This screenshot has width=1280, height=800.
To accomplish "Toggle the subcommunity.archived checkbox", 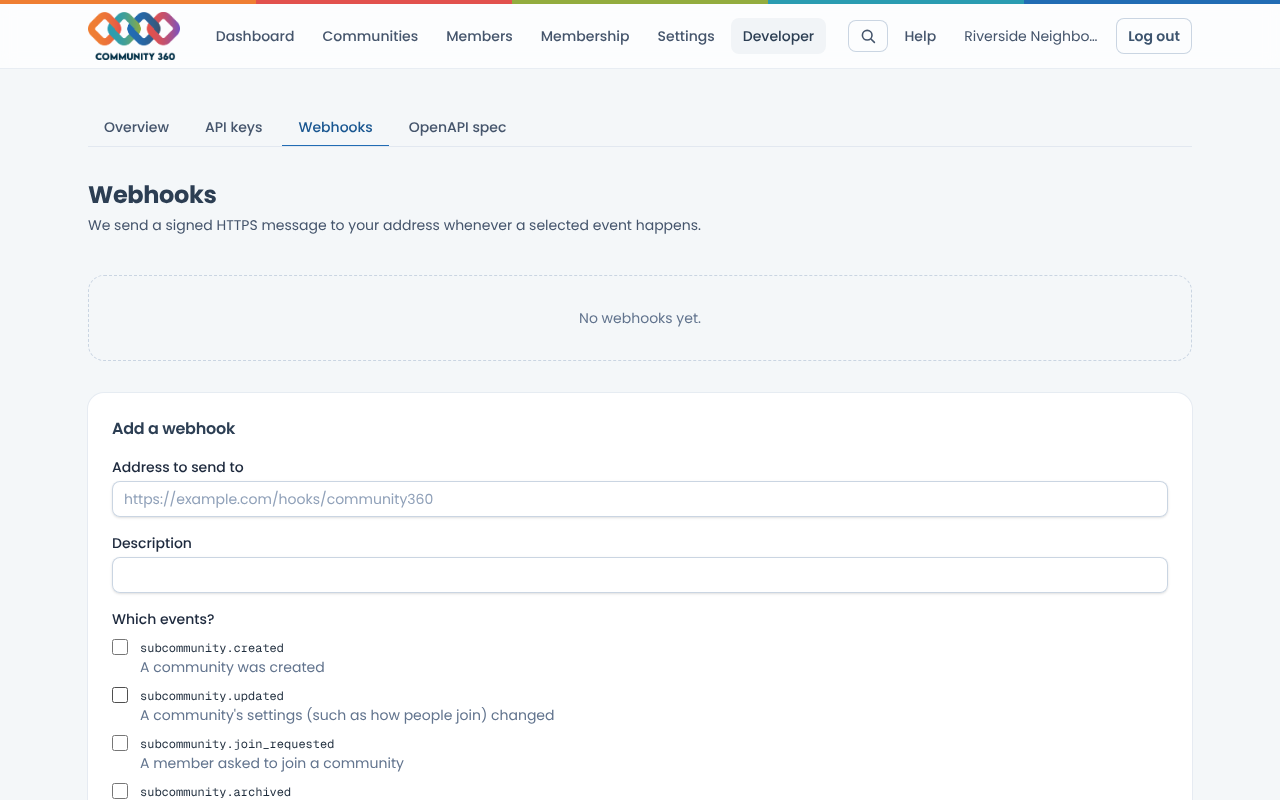I will [120, 791].
